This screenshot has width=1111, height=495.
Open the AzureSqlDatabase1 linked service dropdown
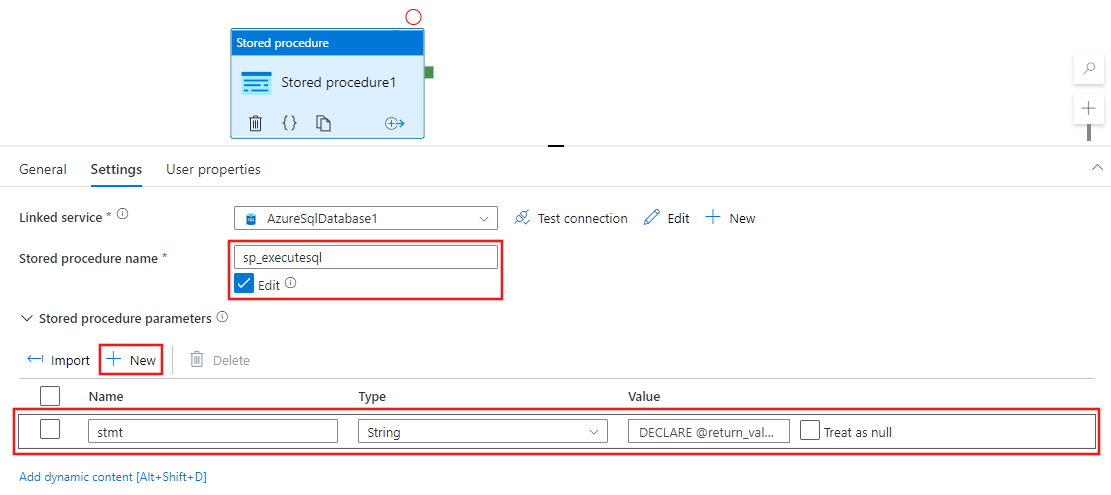point(366,218)
